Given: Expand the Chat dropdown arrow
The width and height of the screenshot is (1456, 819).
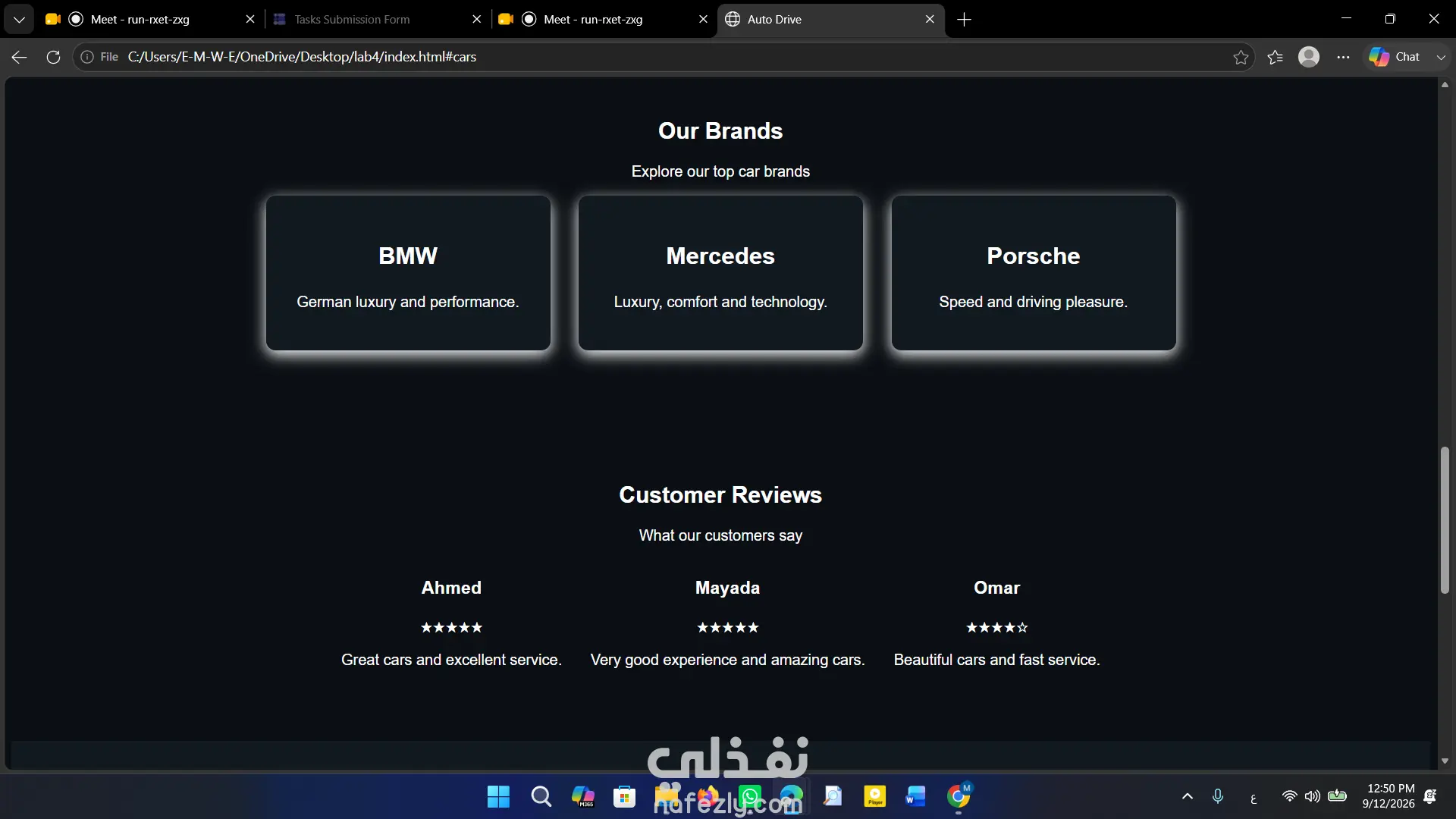Looking at the screenshot, I should (x=1441, y=57).
